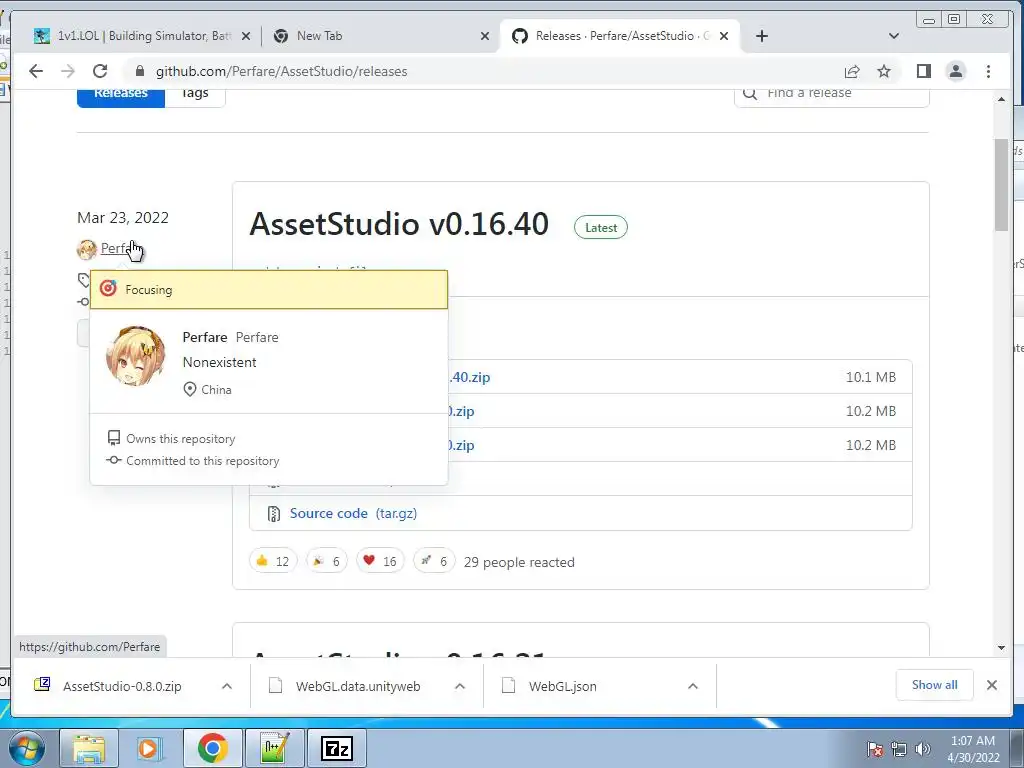Open the downloaded AssetStudio-0.8.0.zip file
Screen dimensions: 1024x768
click(x=122, y=686)
